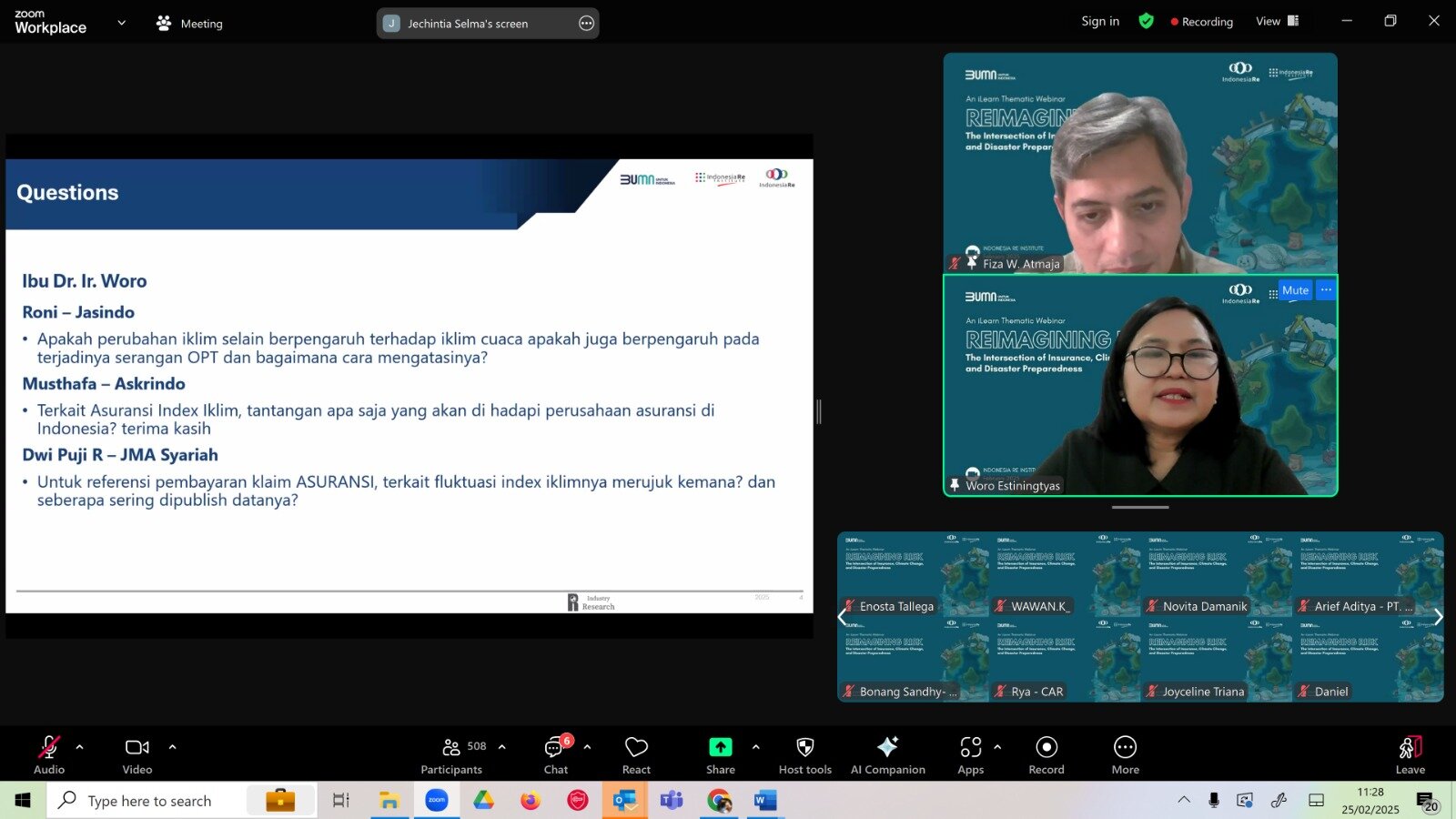This screenshot has height=819, width=1456.
Task: Open the notification center icon
Action: [1427, 801]
